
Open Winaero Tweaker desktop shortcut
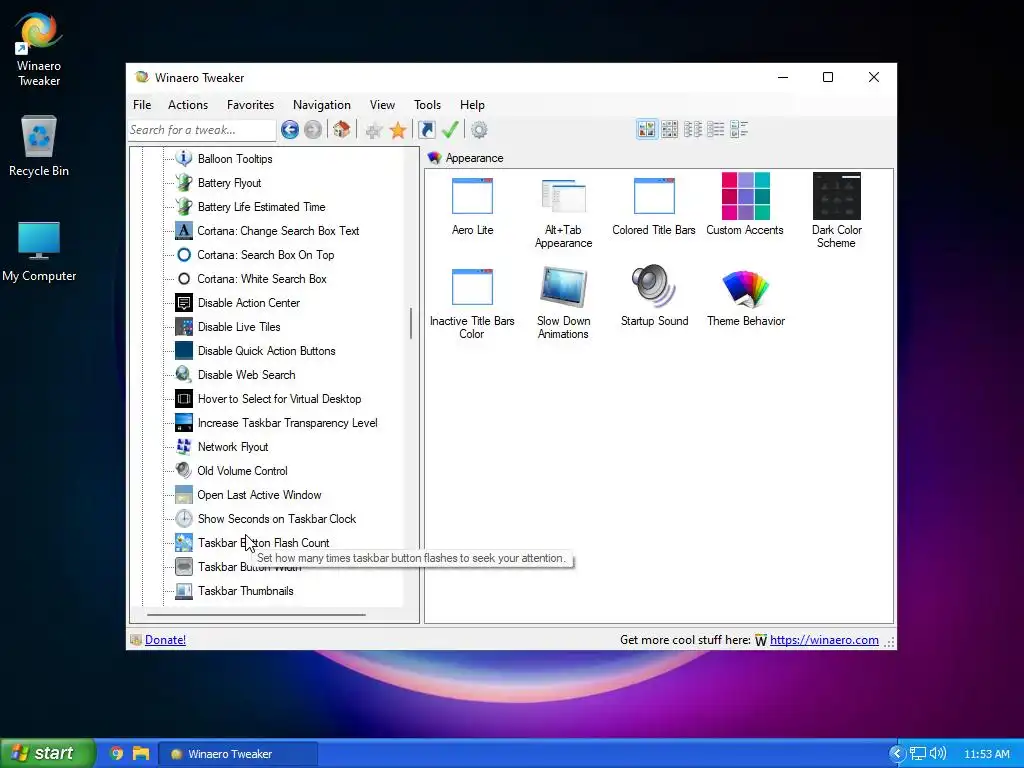pyautogui.click(x=39, y=50)
